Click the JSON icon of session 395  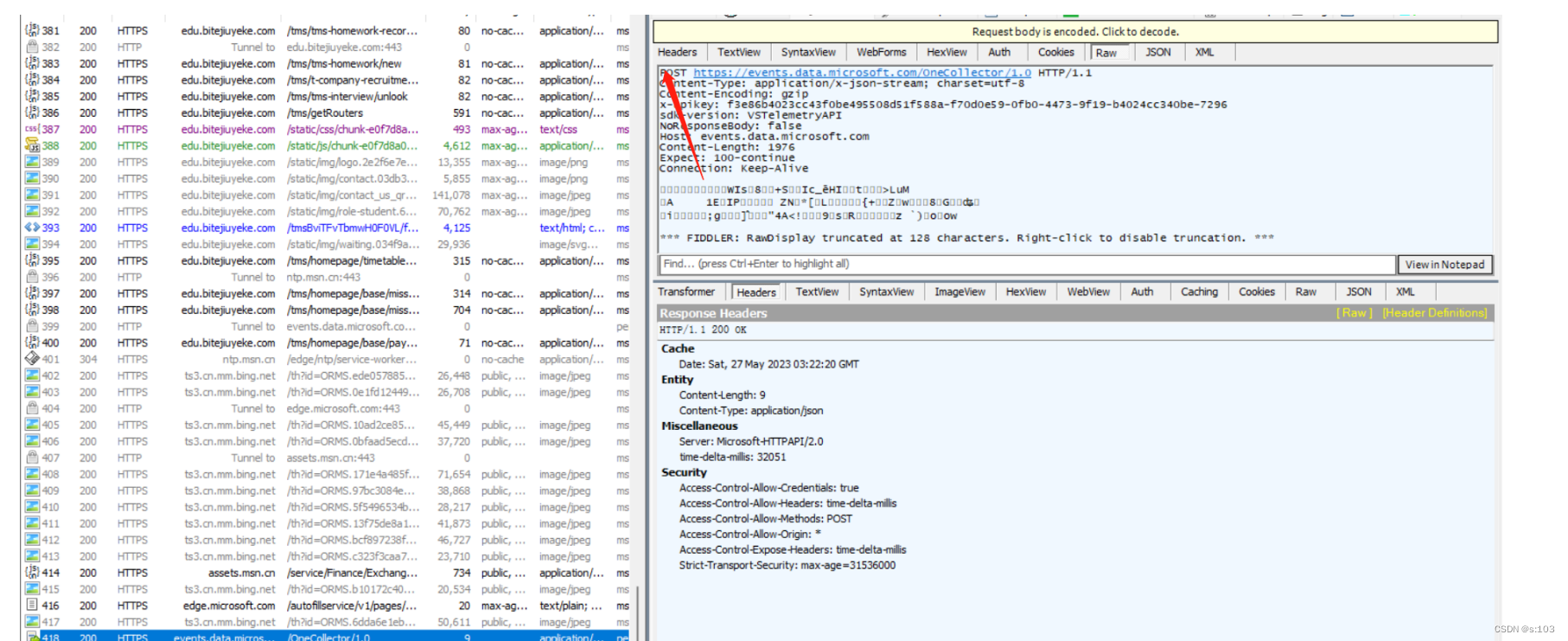32,260
